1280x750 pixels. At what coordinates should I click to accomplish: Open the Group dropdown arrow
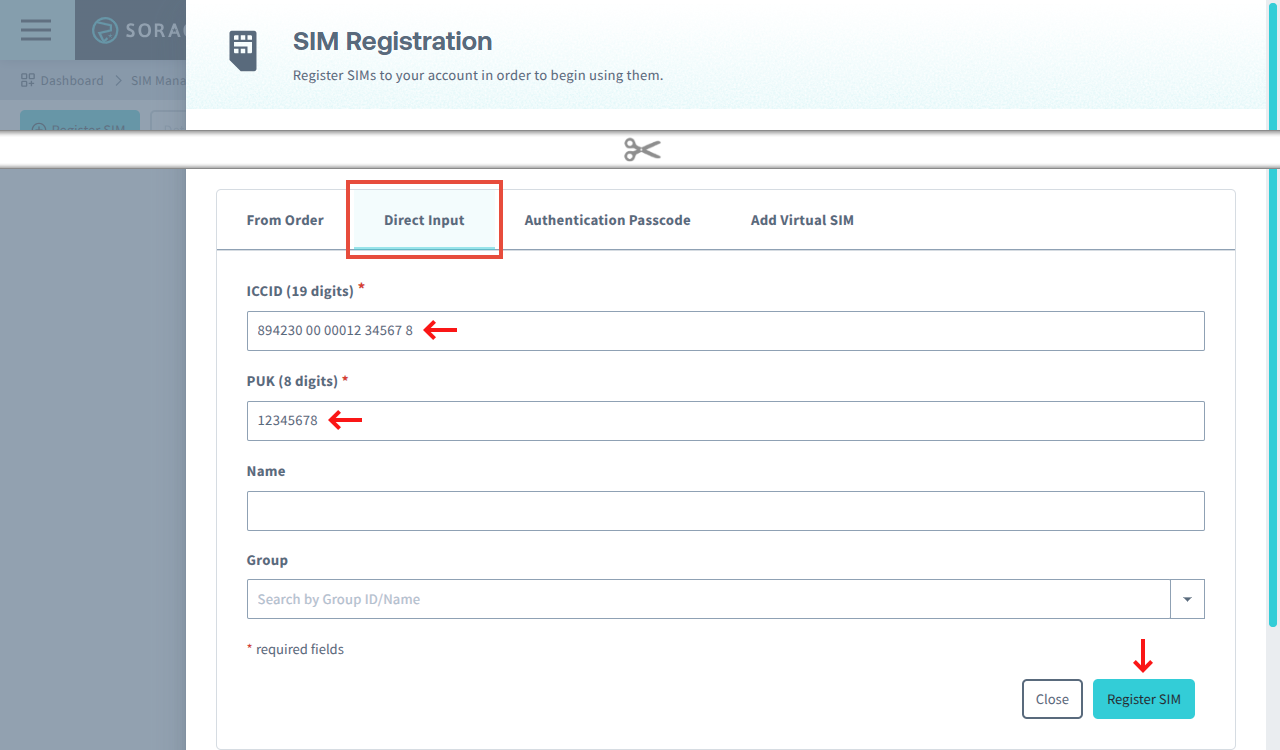pyautogui.click(x=1187, y=598)
